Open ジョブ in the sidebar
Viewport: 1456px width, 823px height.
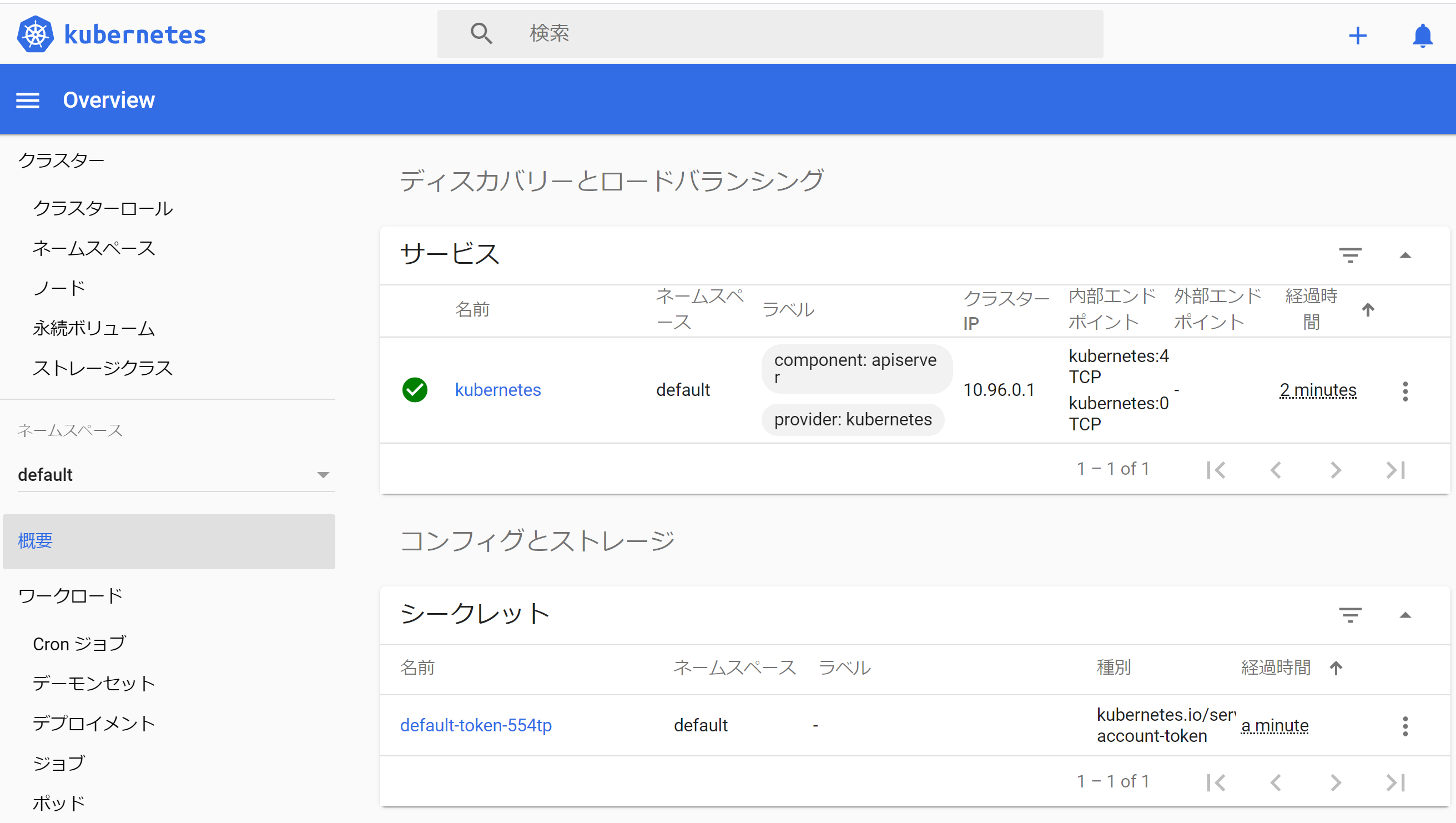59,763
